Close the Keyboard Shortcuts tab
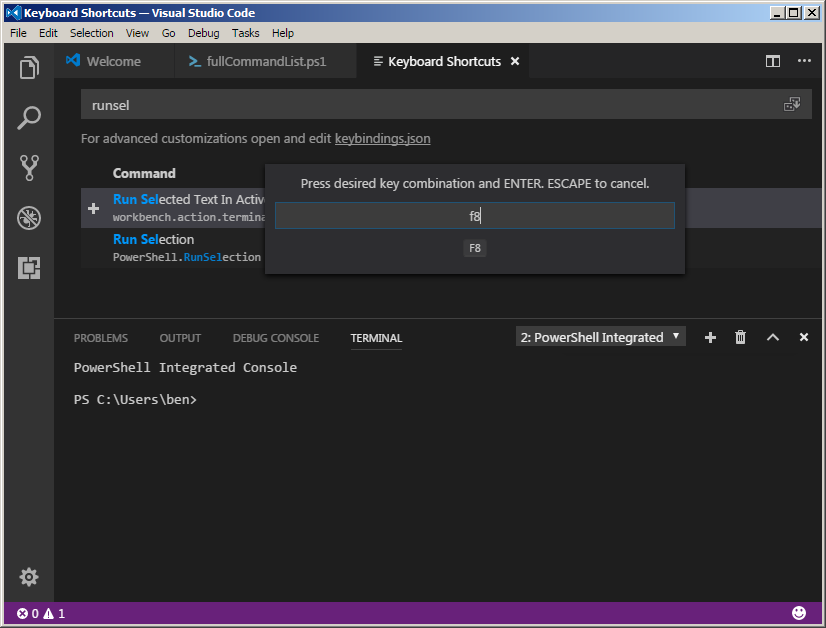This screenshot has width=826, height=628. click(x=515, y=61)
